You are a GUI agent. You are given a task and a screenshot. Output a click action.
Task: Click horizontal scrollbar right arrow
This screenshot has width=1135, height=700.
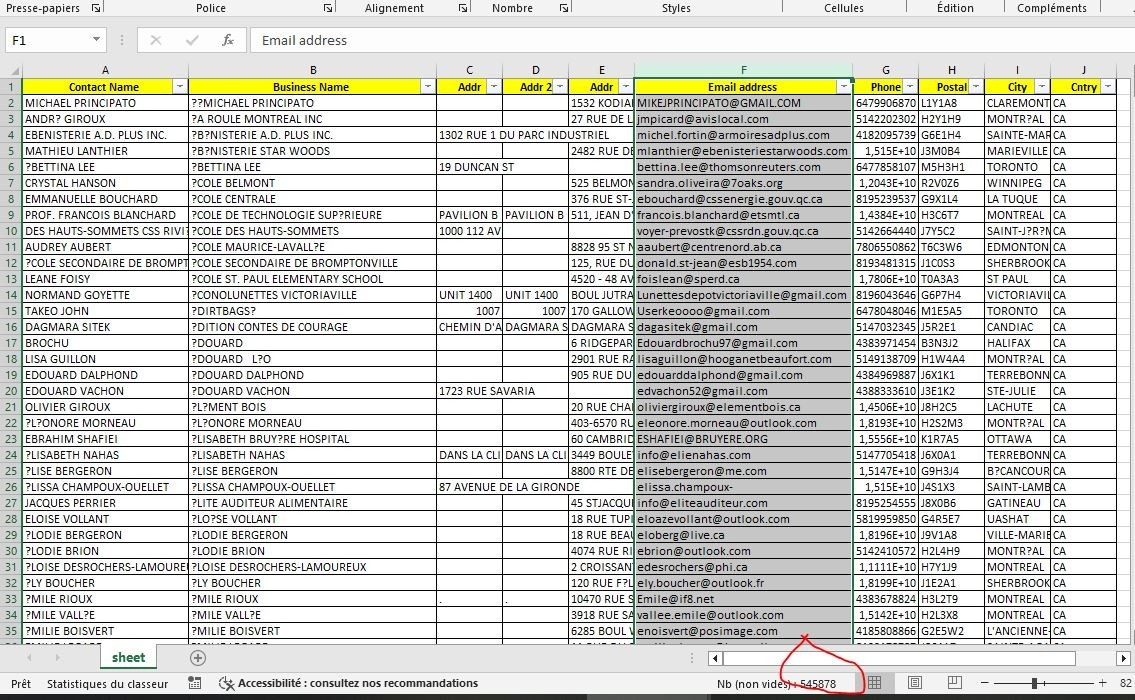click(1123, 658)
